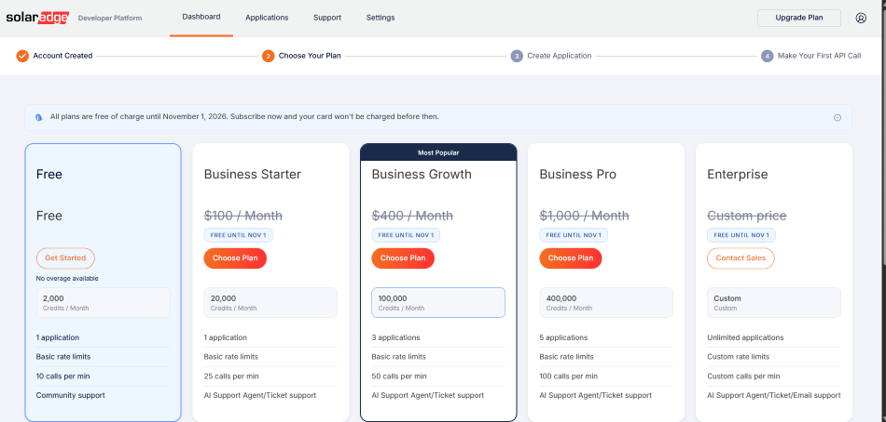Open the Settings tab
Viewport: 886px width, 422px height.
click(x=380, y=18)
